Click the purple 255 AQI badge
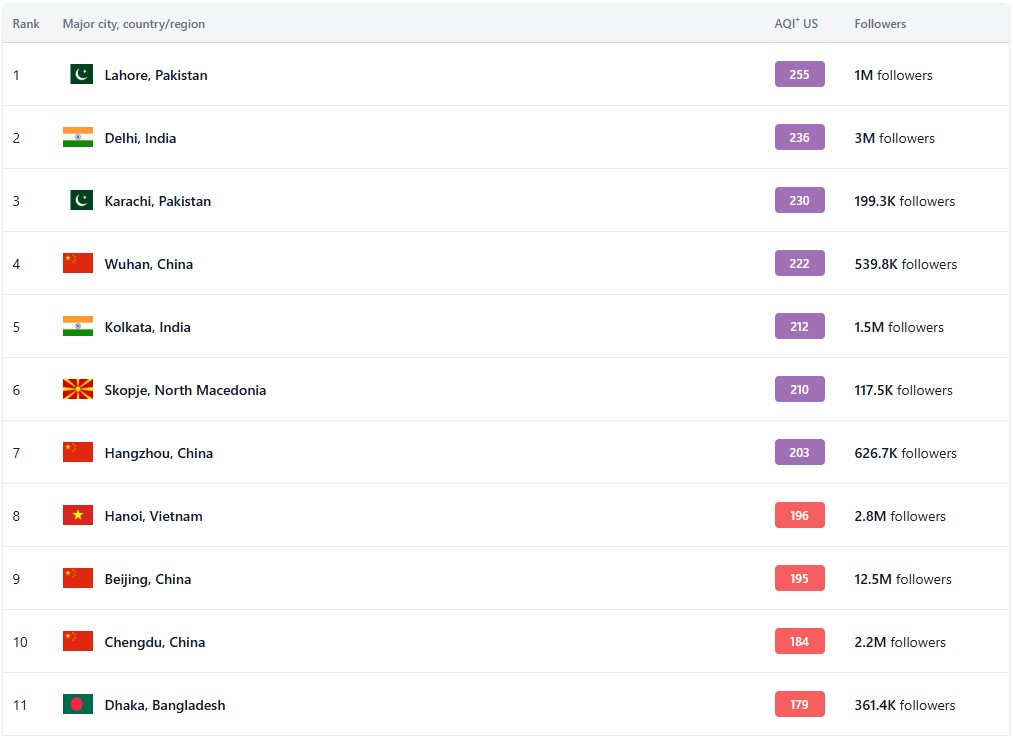Viewport: 1013px width, 736px height. 799,74
